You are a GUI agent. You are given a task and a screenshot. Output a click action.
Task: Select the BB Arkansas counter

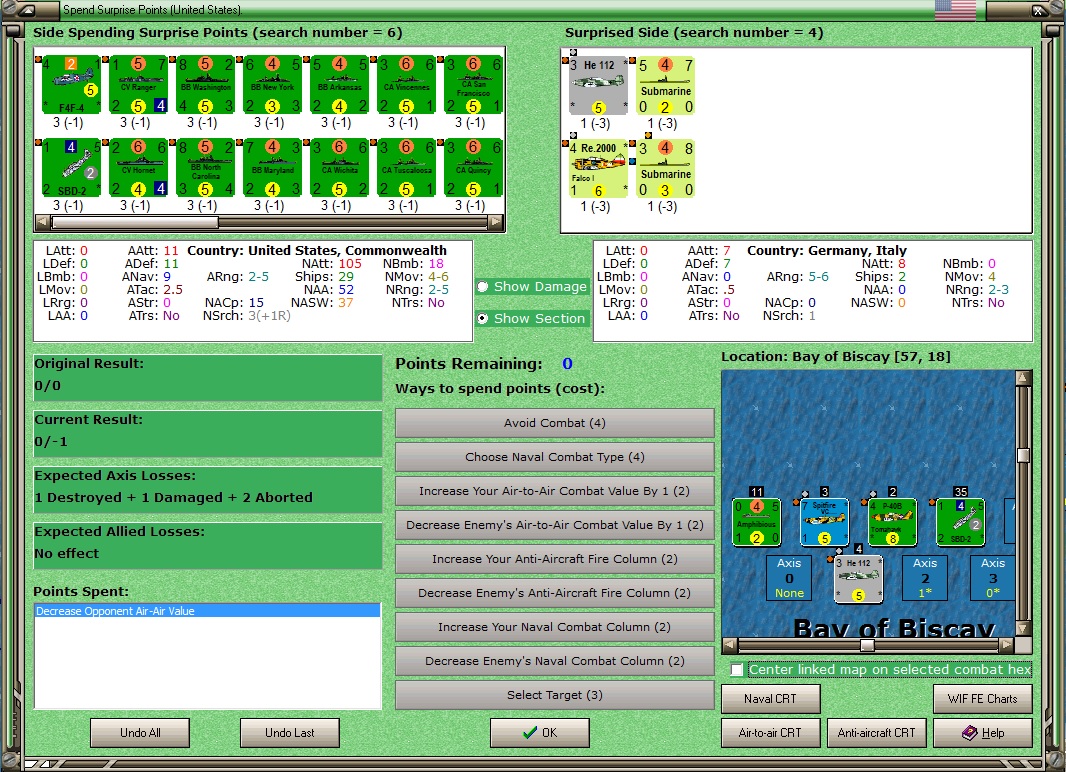click(x=339, y=84)
